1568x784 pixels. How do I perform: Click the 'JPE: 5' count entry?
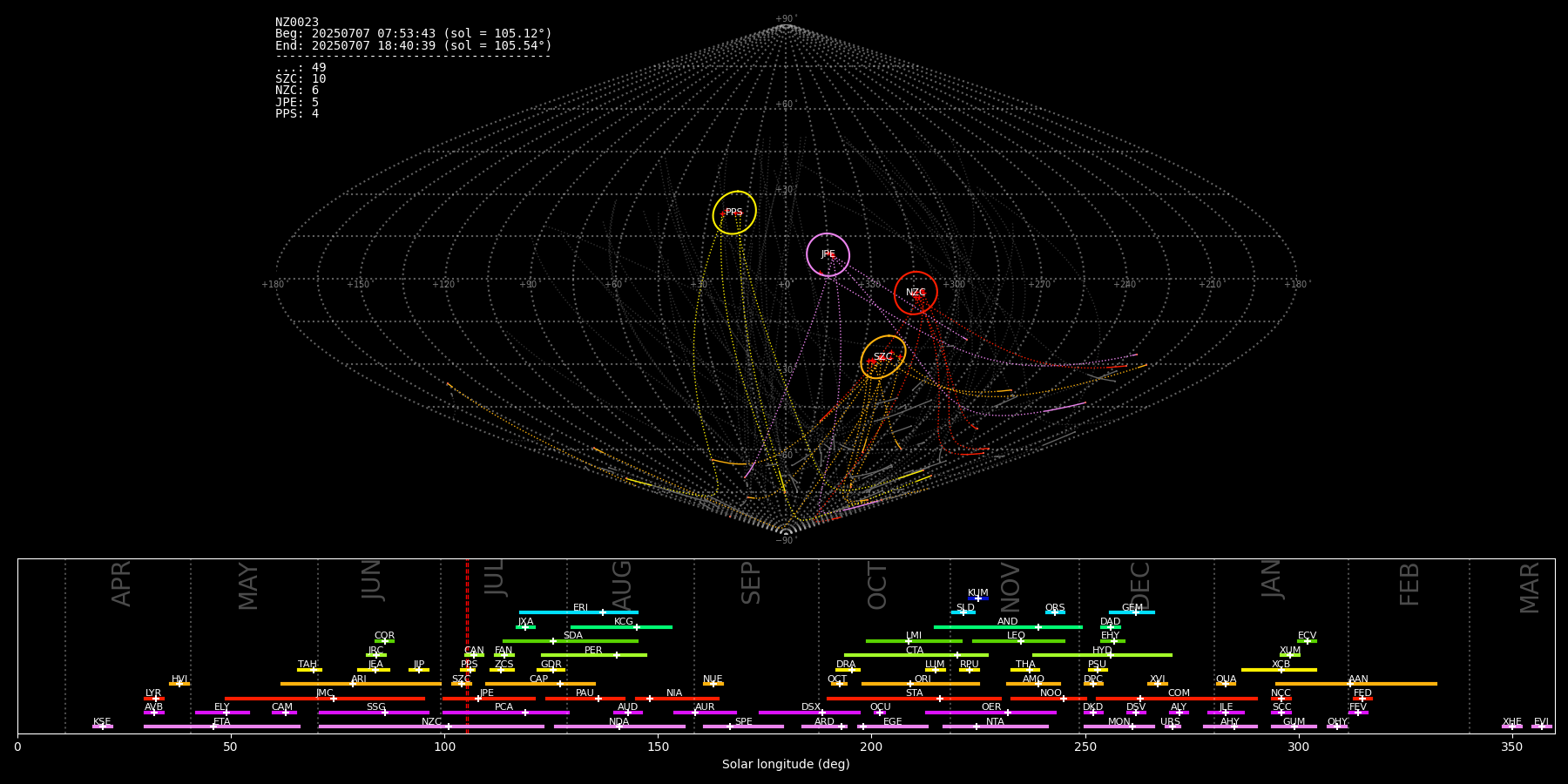pos(297,102)
